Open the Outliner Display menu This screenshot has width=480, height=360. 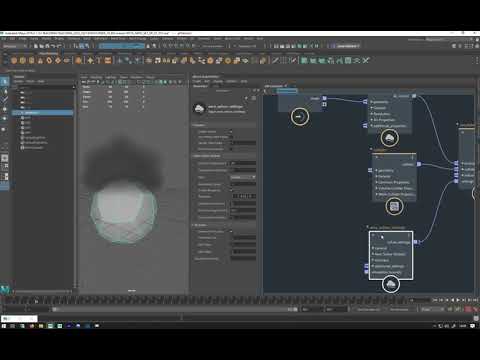pos(18,81)
